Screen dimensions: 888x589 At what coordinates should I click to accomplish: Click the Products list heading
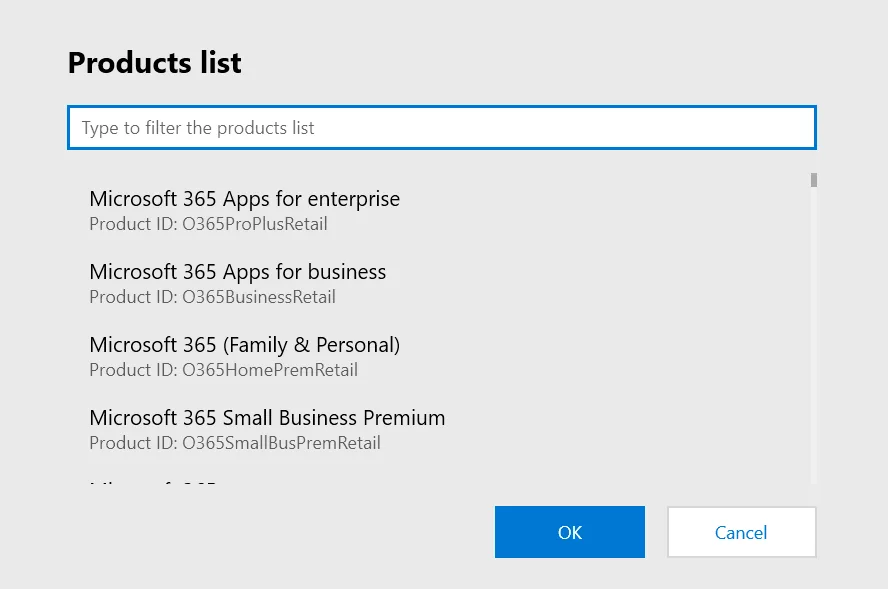(154, 63)
